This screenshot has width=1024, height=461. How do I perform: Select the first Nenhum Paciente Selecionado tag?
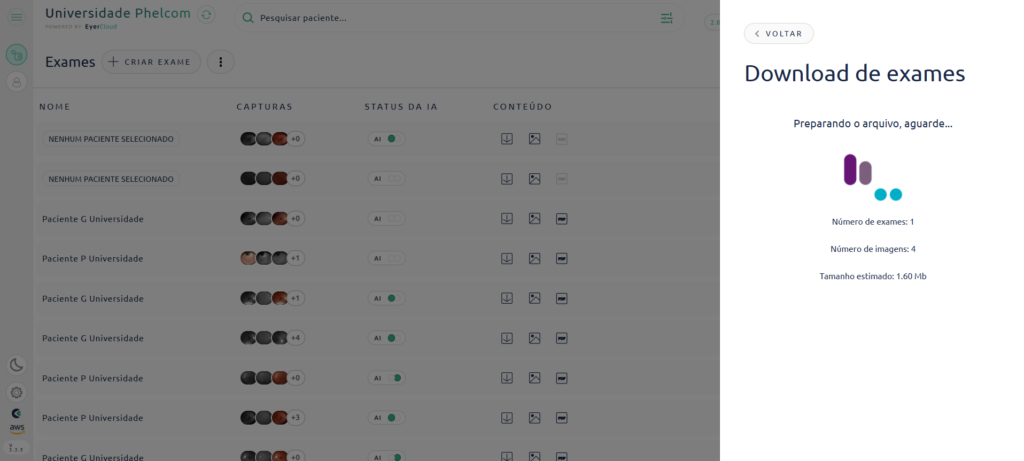point(111,139)
